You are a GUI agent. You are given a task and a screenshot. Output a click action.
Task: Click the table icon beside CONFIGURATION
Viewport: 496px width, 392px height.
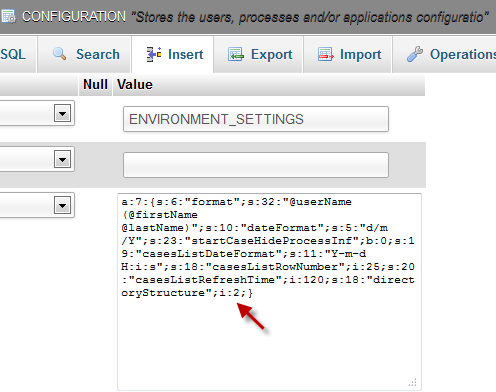[8, 16]
